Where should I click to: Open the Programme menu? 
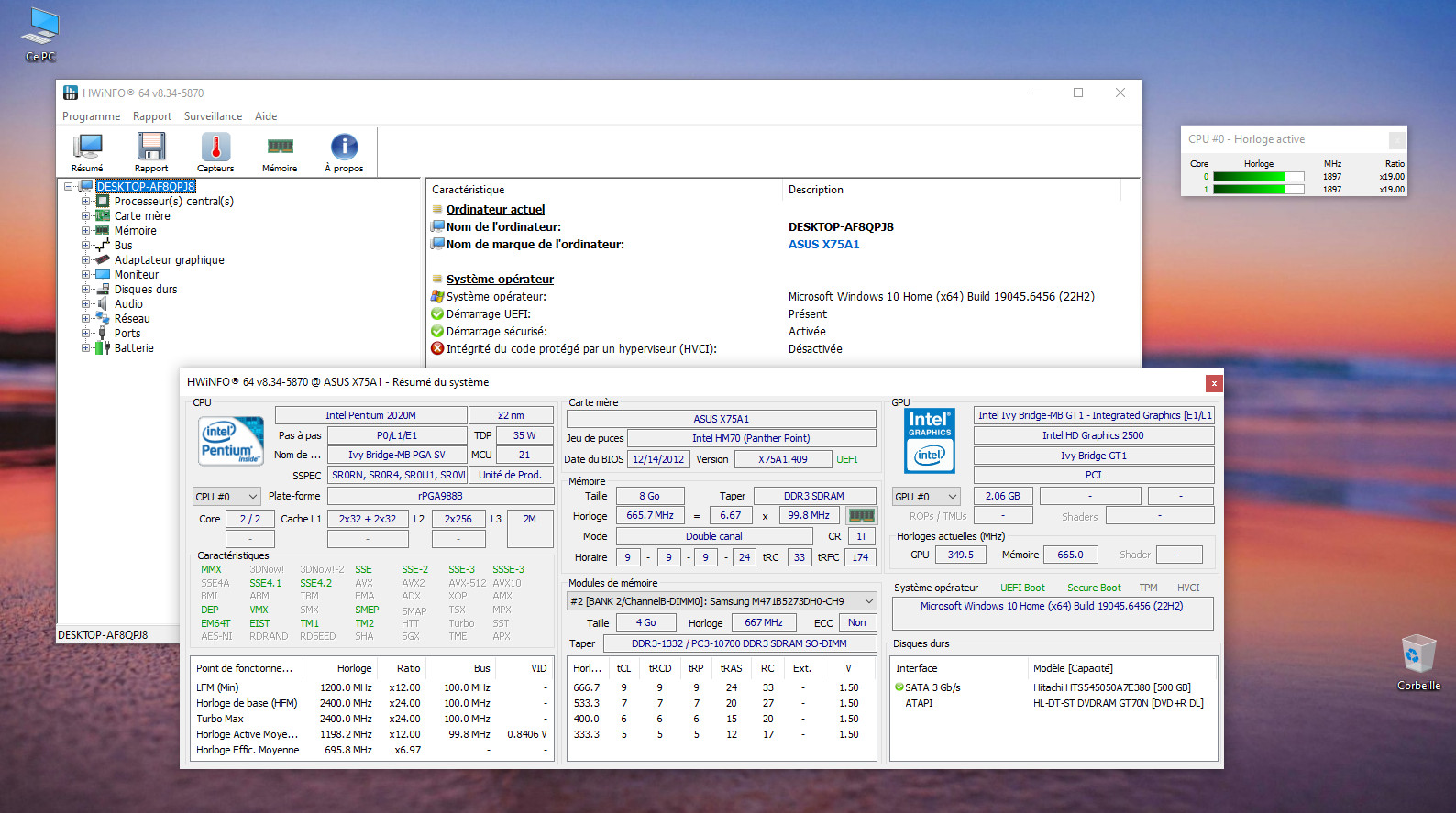(91, 116)
